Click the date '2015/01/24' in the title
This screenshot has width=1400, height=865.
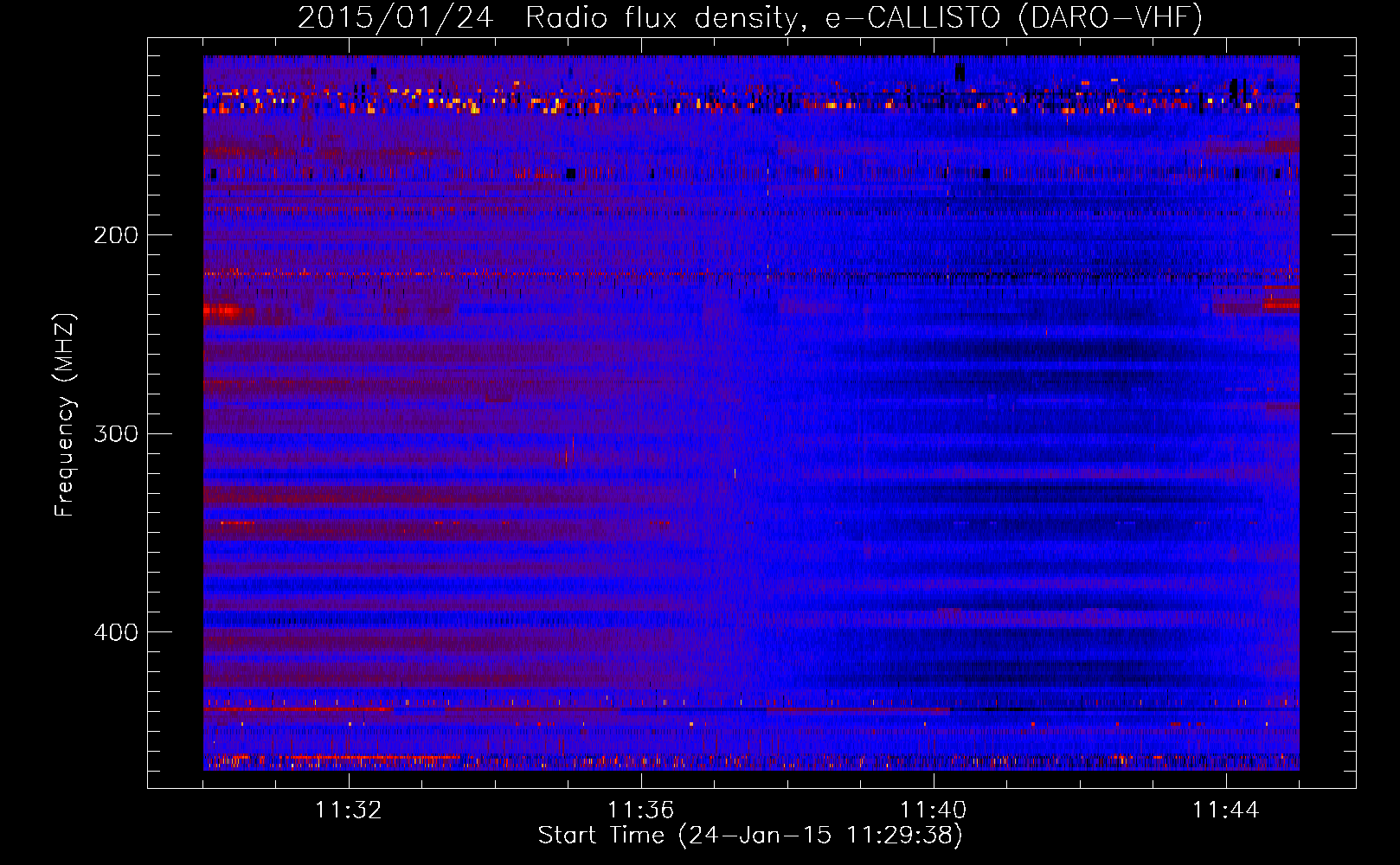tap(395, 17)
